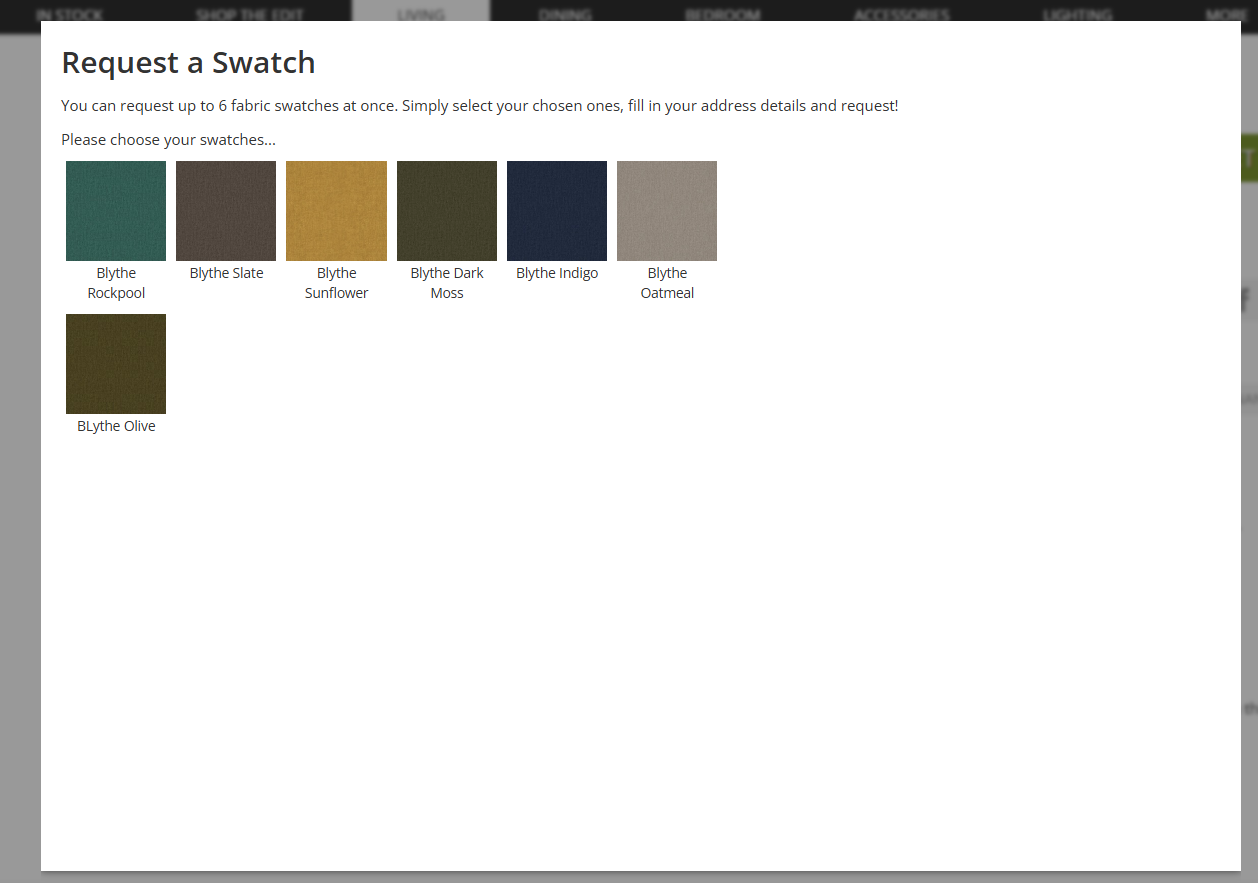
Task: Go to the Dining navigation item
Action: coord(565,13)
